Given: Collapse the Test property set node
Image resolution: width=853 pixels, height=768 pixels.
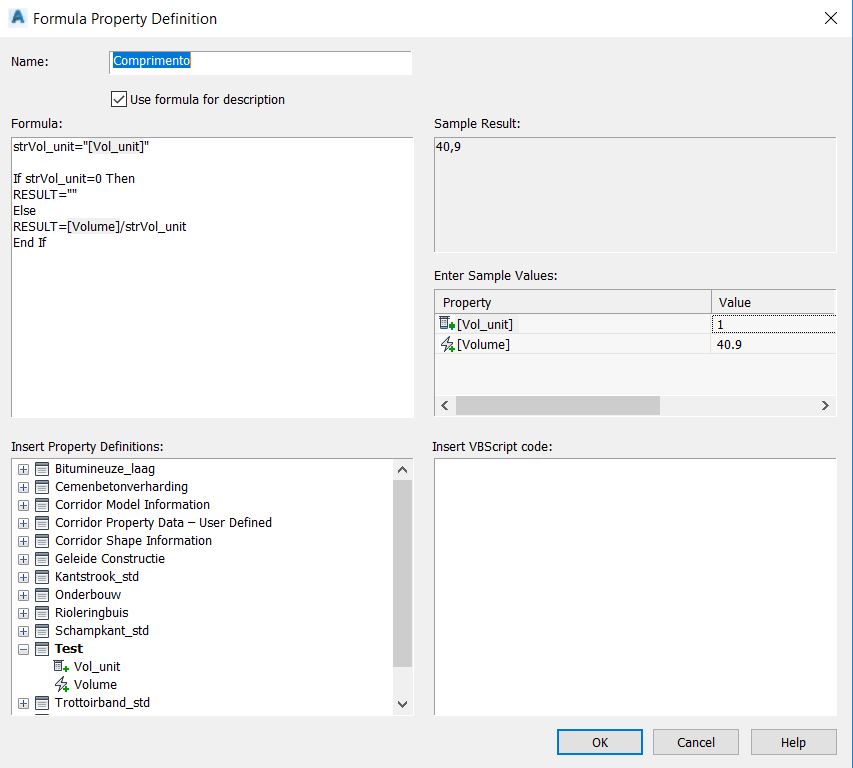Looking at the screenshot, I should 23,649.
